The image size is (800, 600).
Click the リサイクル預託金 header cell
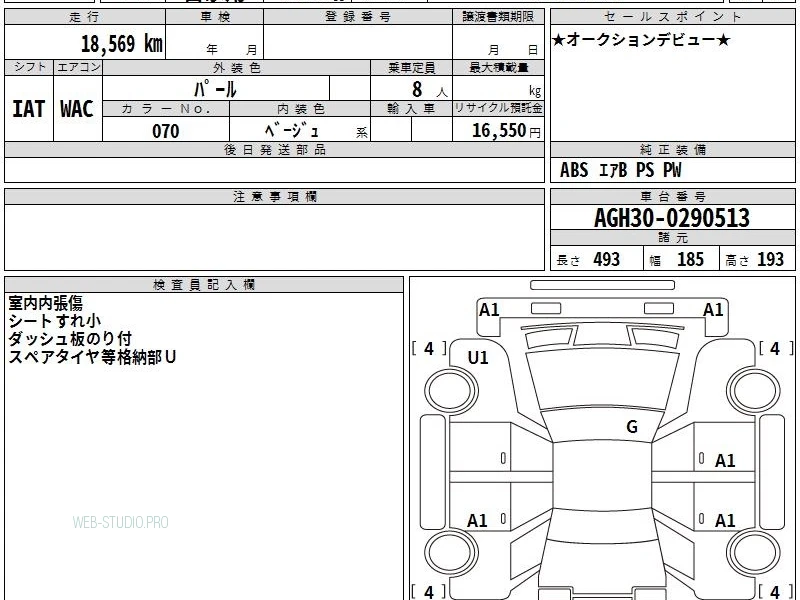[x=498, y=109]
